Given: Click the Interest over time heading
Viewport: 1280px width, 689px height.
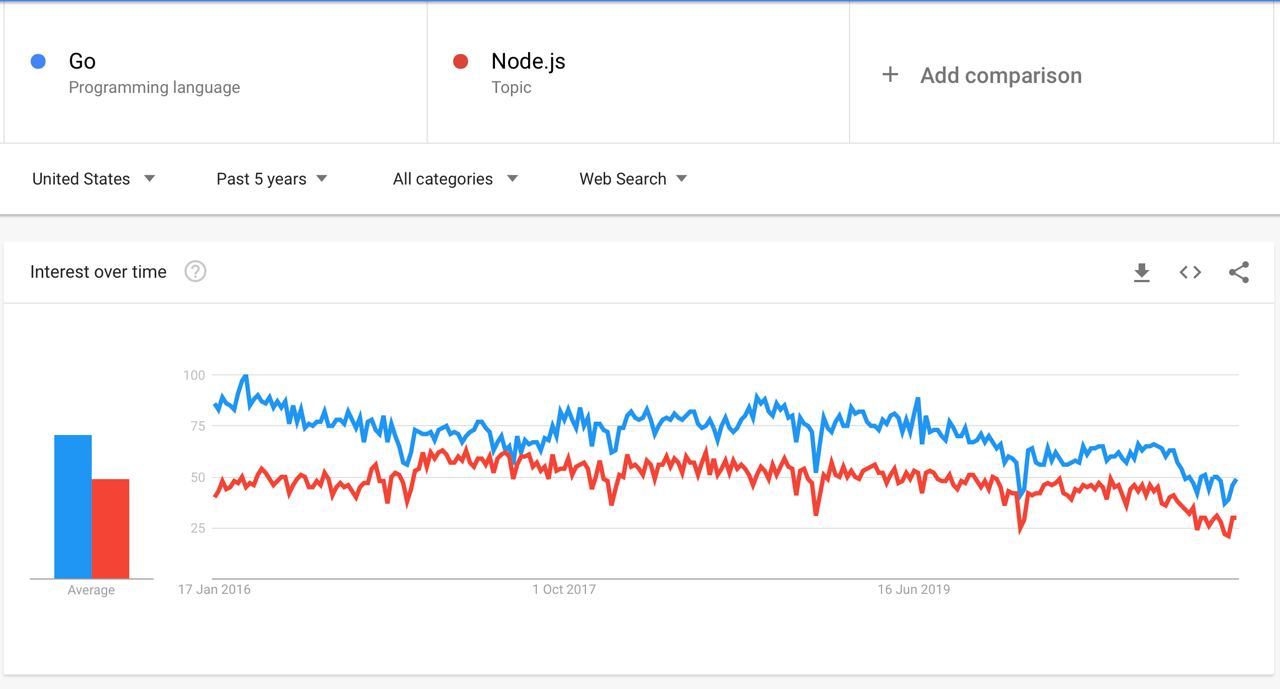Looking at the screenshot, I should pos(98,272).
